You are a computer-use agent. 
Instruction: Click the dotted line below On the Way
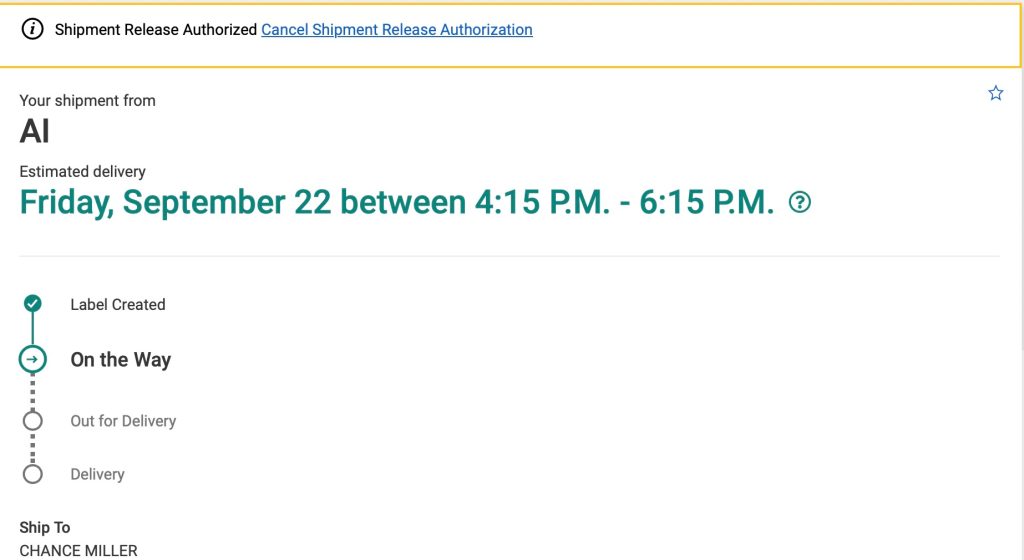33,391
